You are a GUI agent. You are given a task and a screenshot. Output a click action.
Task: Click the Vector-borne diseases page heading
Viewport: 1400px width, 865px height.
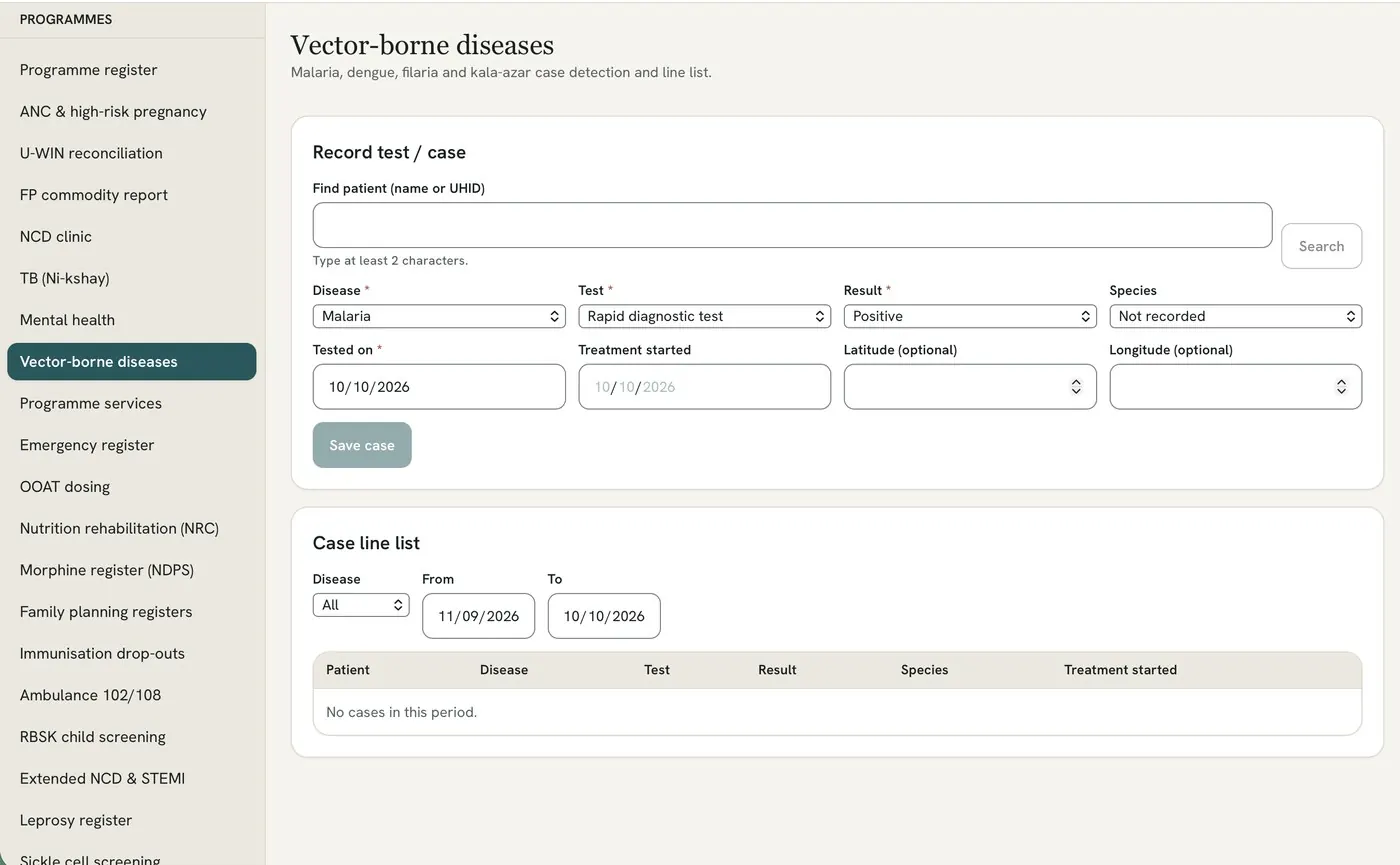point(422,45)
